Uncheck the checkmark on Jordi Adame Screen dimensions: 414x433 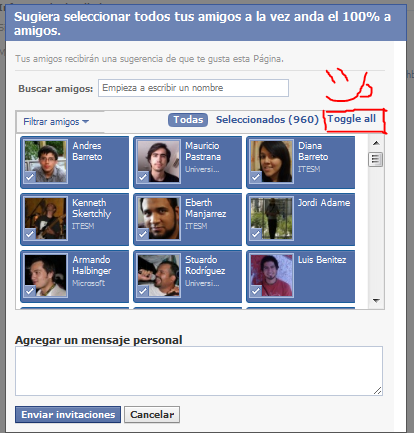(x=256, y=234)
